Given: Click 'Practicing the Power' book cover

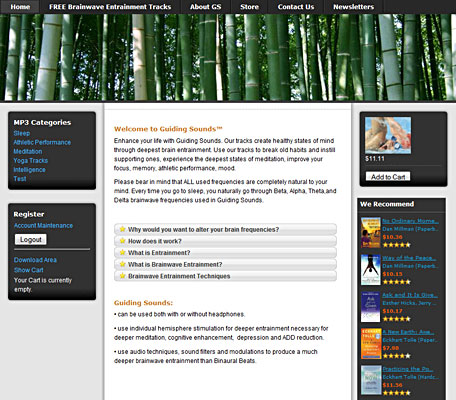Looking at the screenshot, I should coord(371,380).
